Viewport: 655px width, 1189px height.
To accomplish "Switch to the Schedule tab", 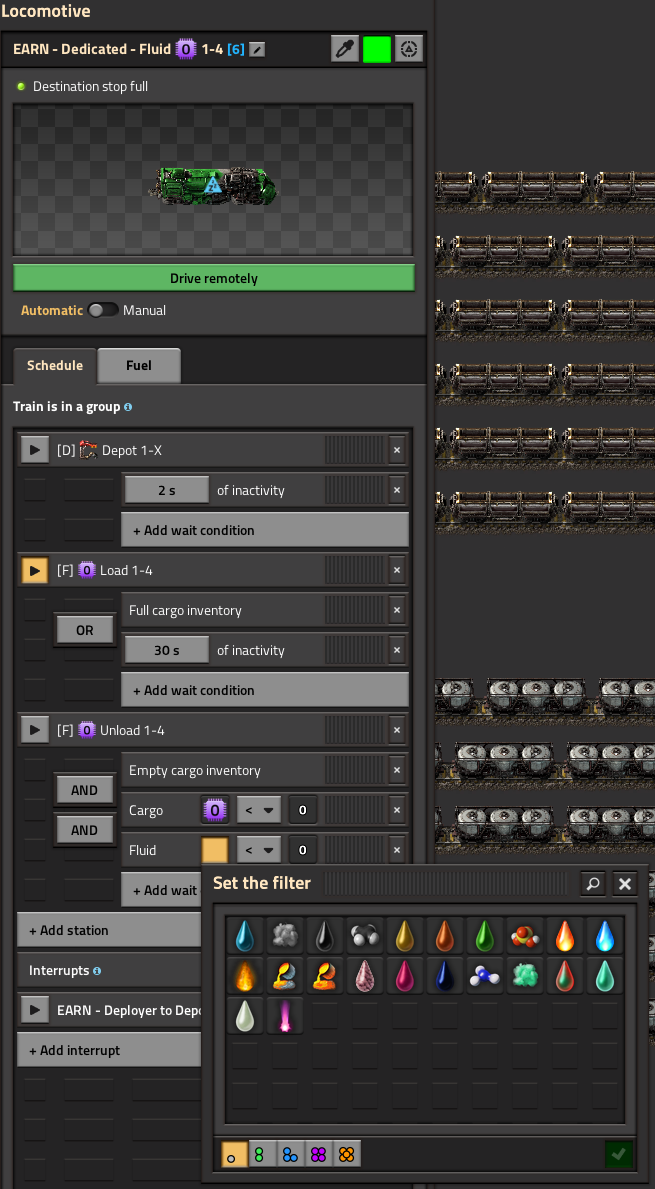I will (x=55, y=365).
